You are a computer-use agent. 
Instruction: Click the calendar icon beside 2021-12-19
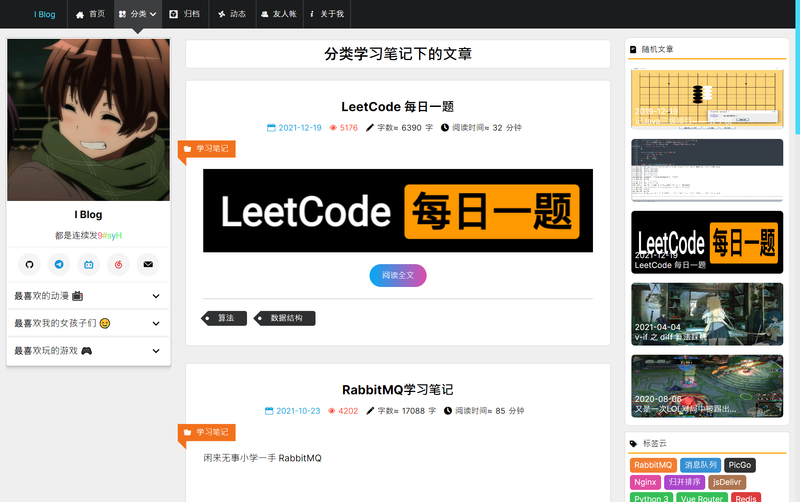click(x=271, y=128)
